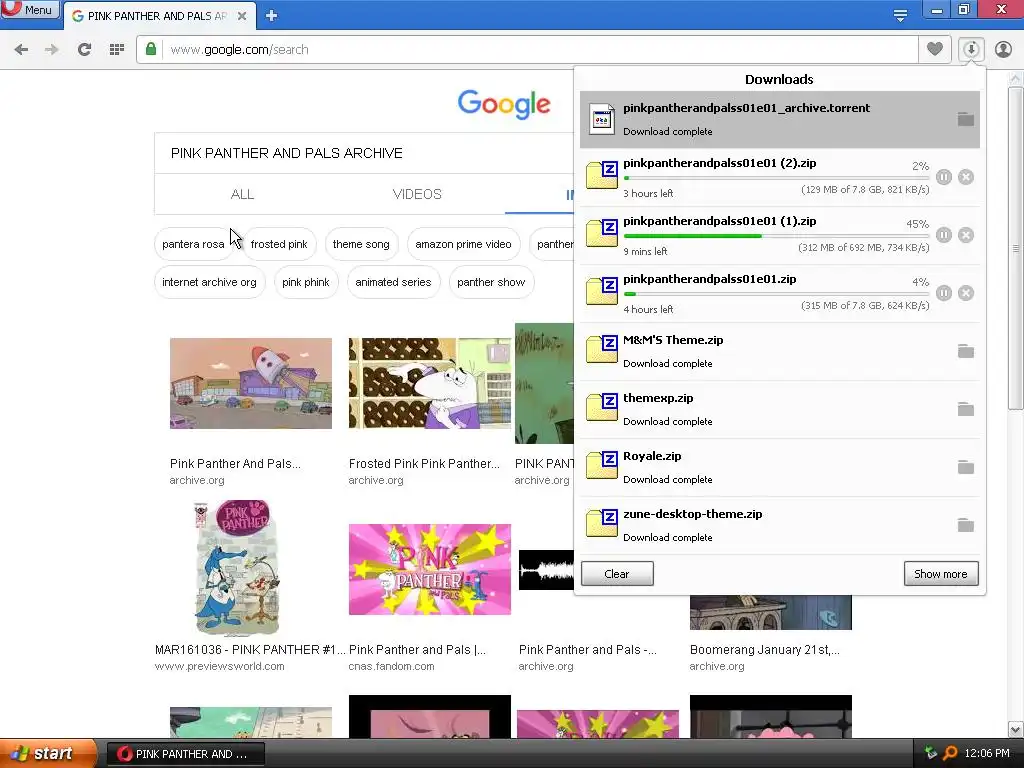Reload the current page
1024x768 pixels.
pyautogui.click(x=84, y=50)
